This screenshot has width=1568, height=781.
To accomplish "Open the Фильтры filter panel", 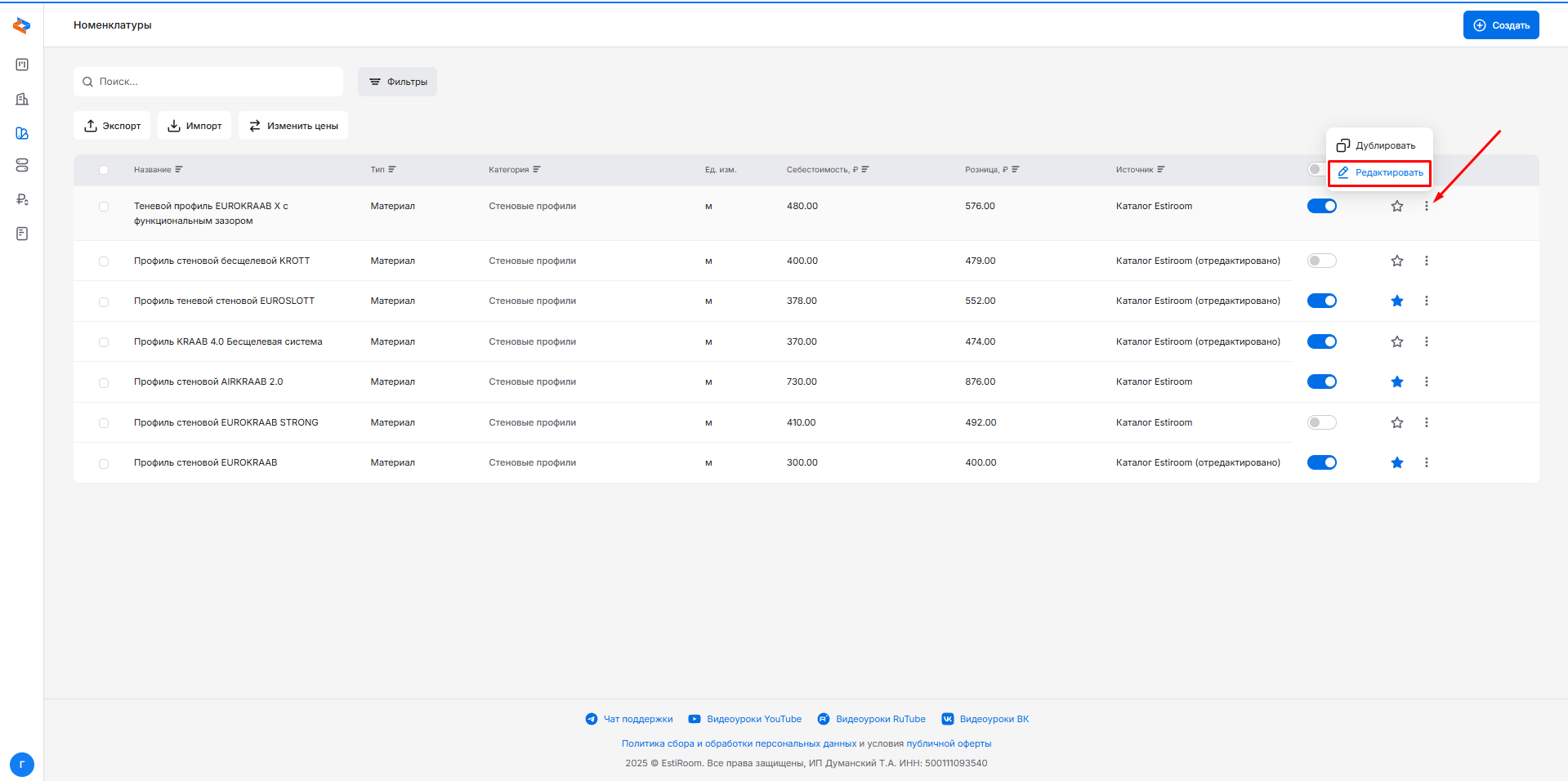I will coord(397,82).
